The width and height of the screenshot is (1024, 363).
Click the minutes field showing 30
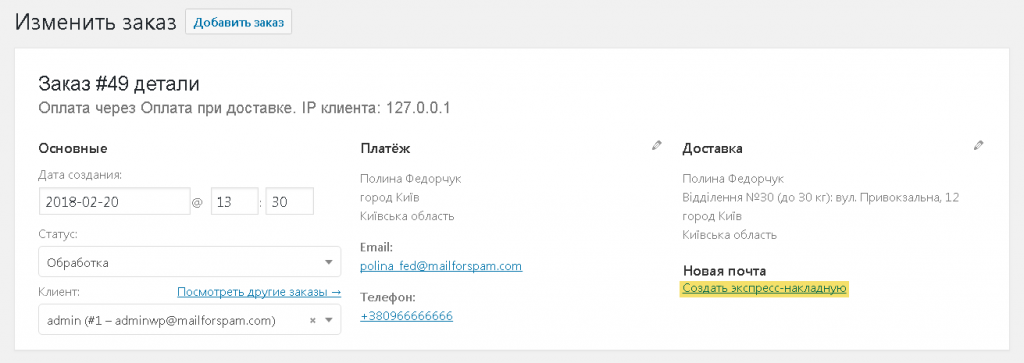[290, 202]
